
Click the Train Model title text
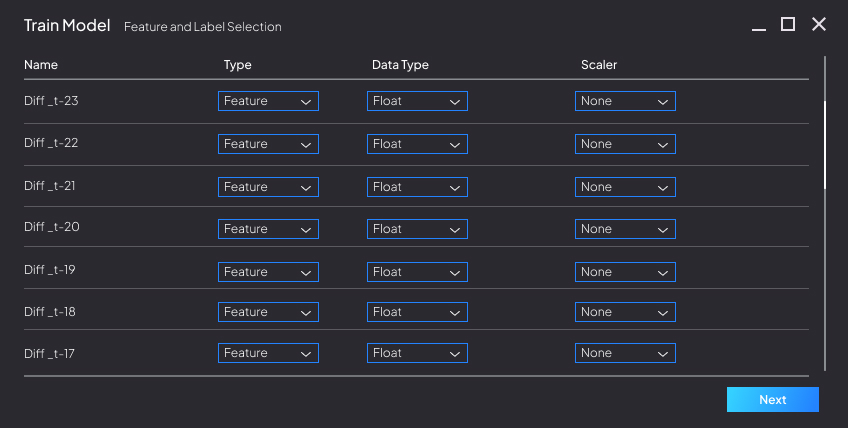click(67, 25)
